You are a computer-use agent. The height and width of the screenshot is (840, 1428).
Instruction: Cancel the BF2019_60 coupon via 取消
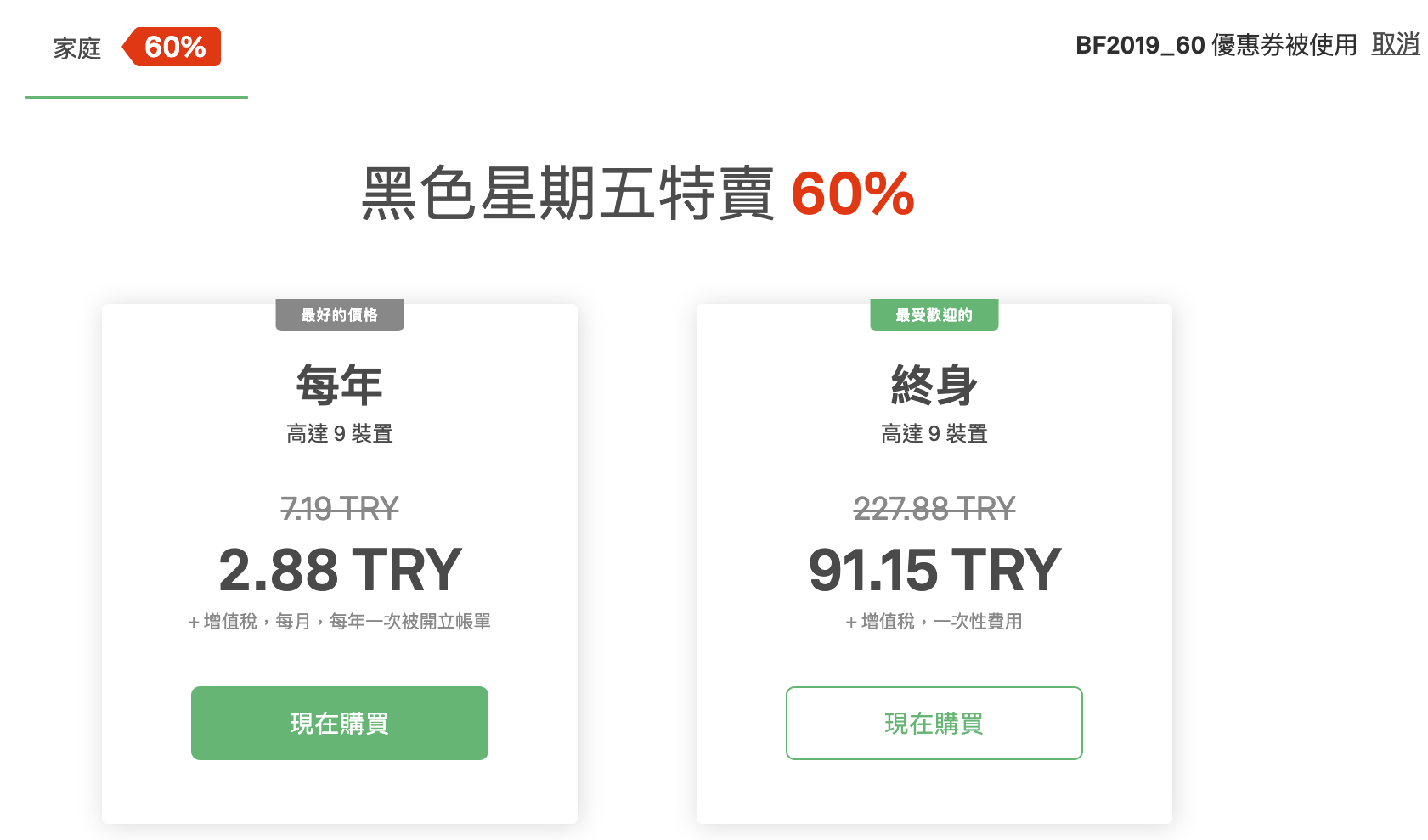1396,44
